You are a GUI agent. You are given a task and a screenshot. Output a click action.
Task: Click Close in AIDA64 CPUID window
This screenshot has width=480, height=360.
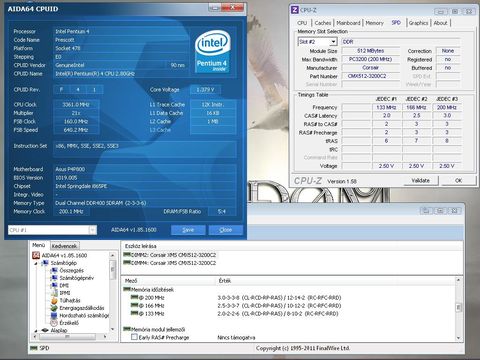(226, 230)
